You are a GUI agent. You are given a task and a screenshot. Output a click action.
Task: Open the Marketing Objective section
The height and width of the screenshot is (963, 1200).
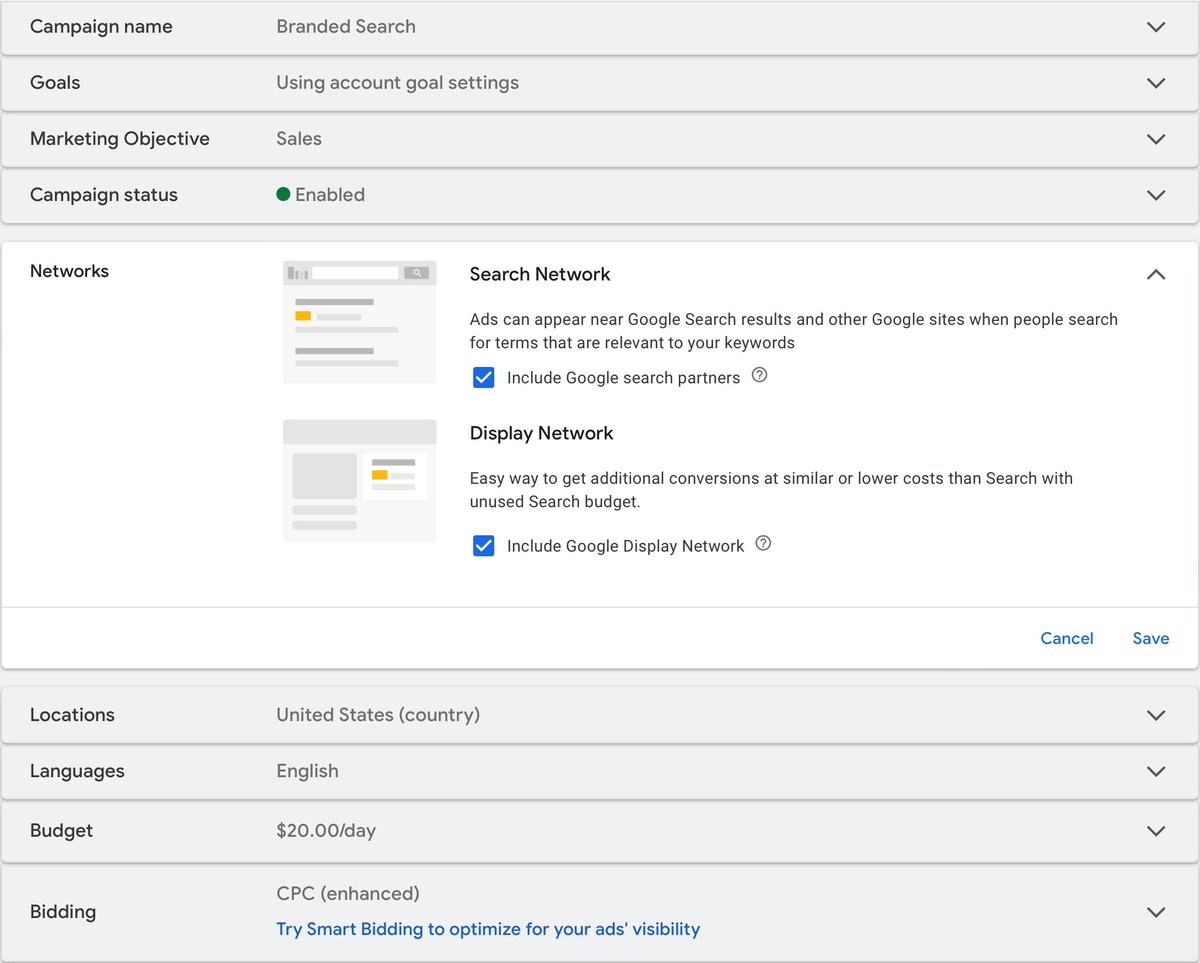1155,139
